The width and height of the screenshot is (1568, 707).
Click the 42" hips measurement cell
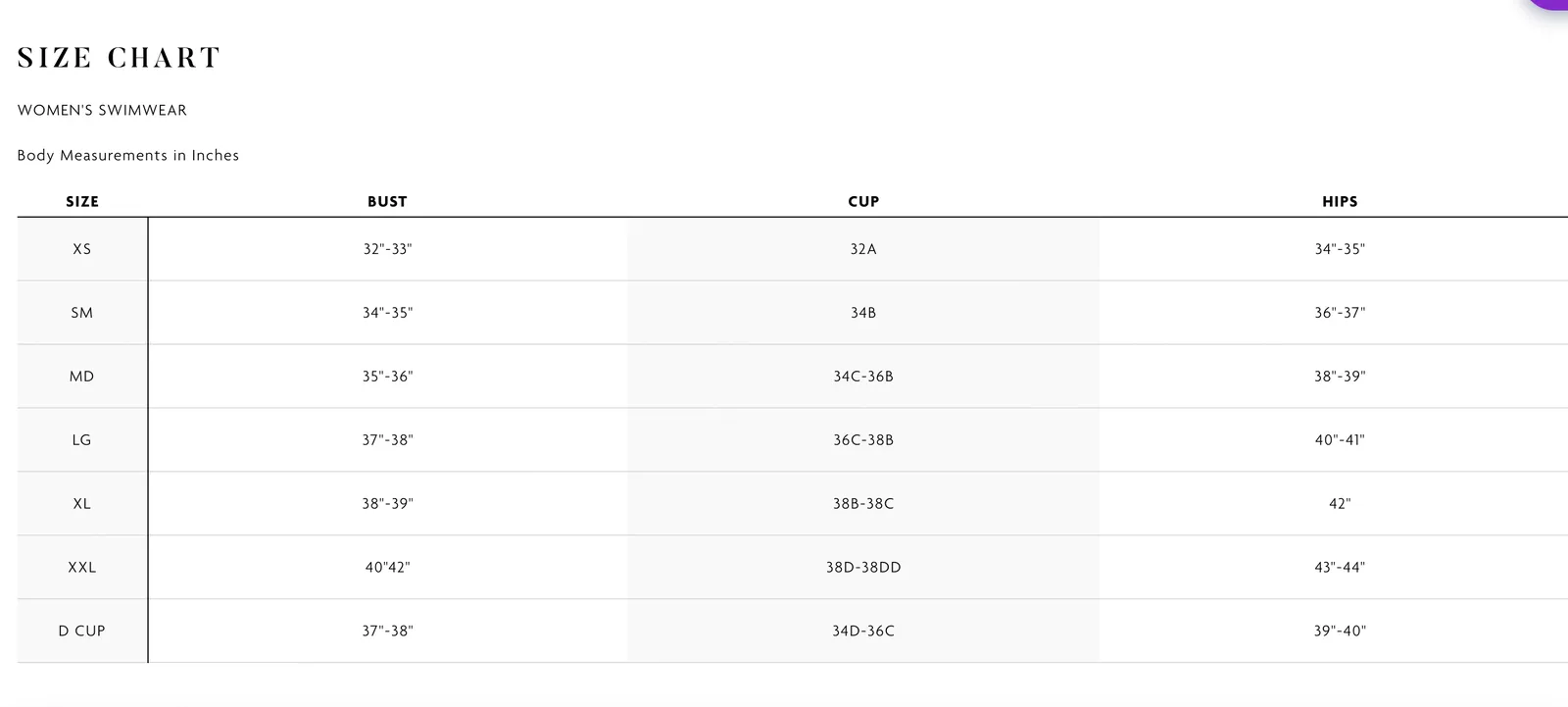point(1340,504)
